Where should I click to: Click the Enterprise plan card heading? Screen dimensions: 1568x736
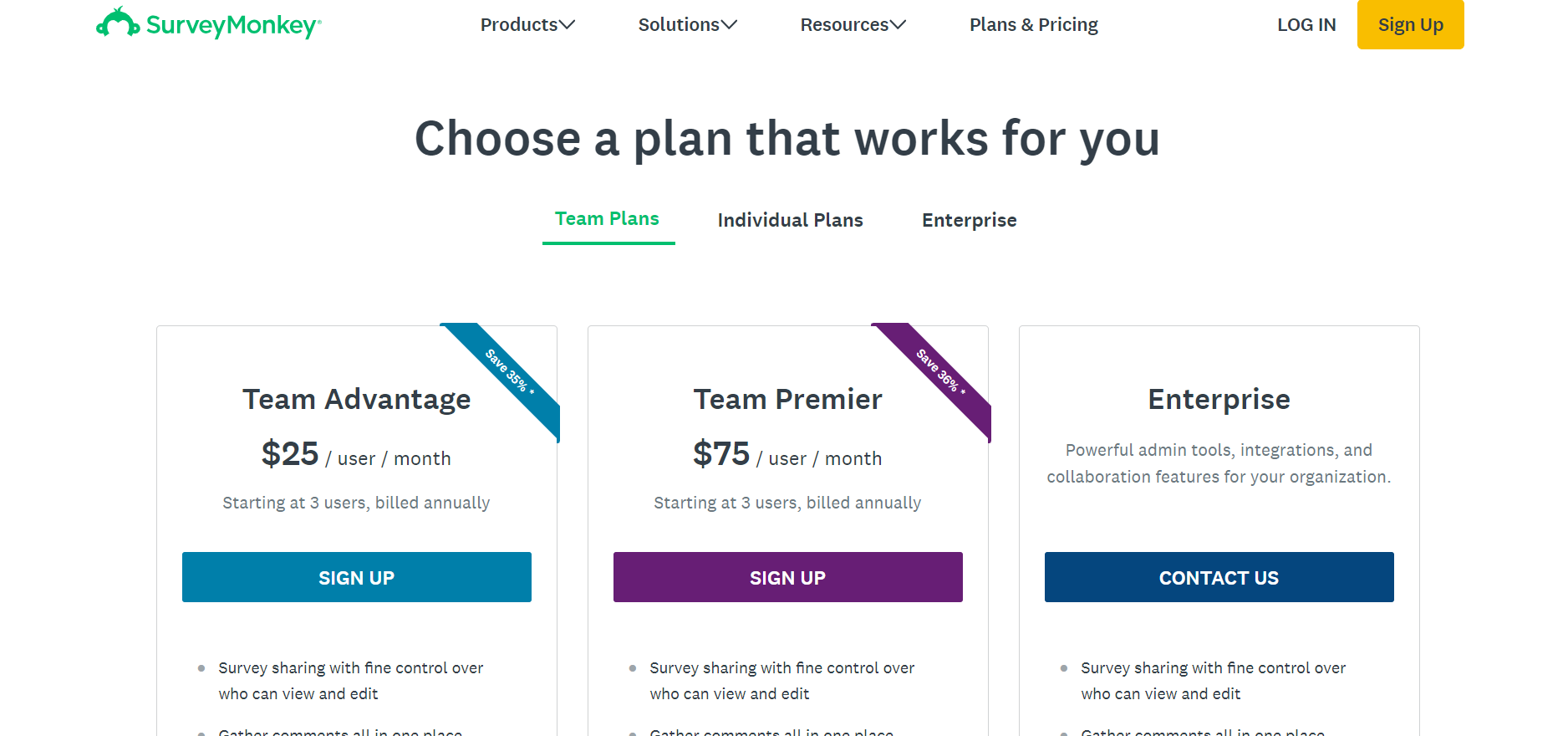(1219, 399)
